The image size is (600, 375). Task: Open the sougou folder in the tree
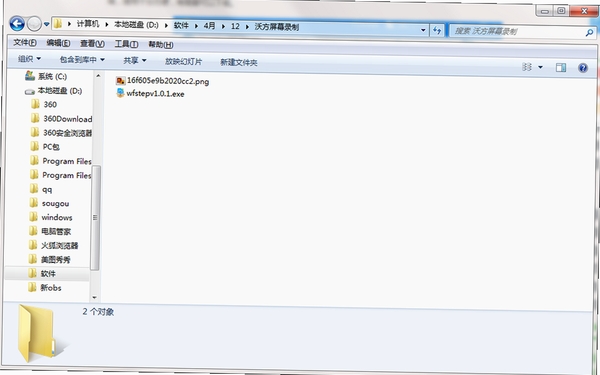(55, 204)
